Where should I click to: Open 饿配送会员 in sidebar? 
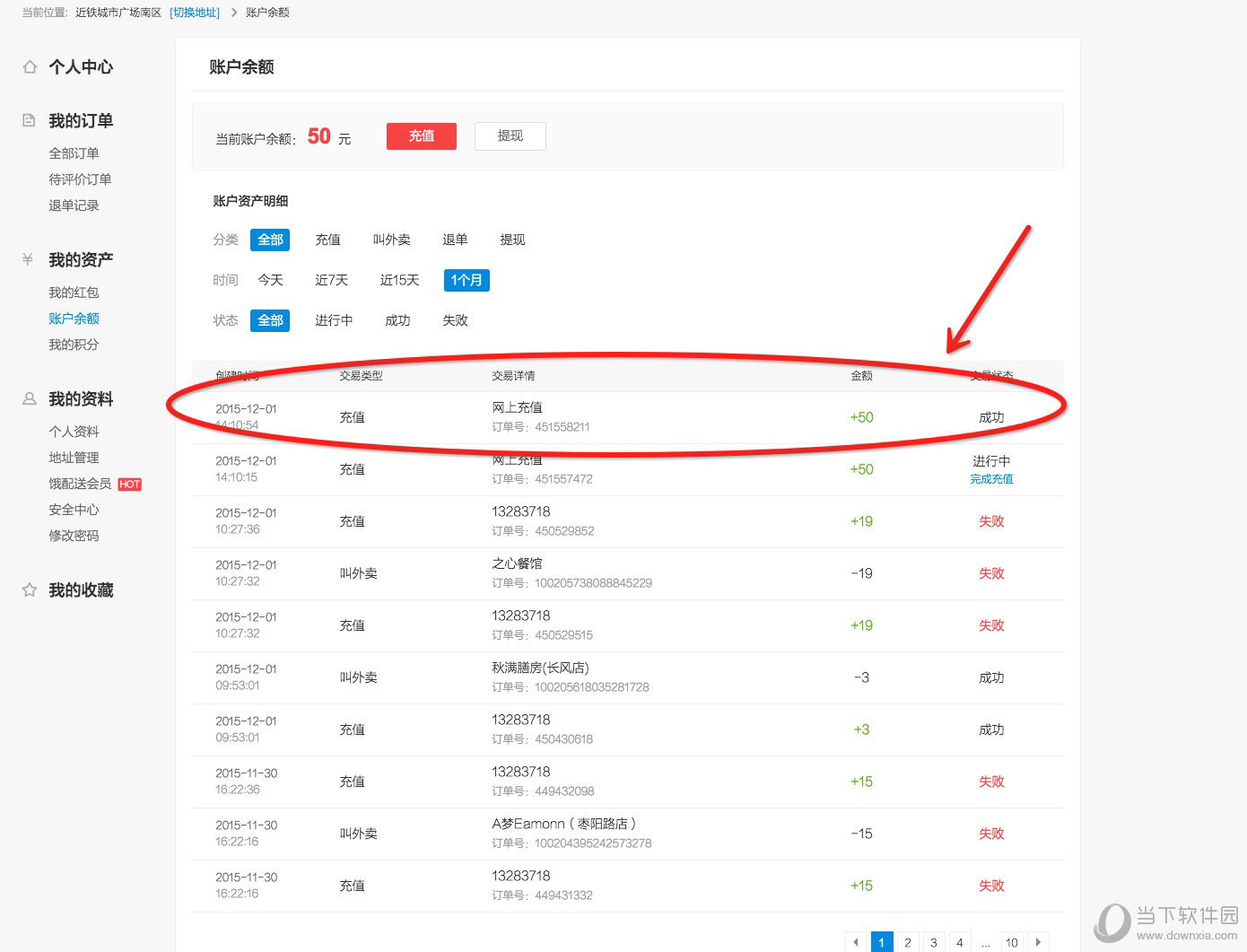80,484
